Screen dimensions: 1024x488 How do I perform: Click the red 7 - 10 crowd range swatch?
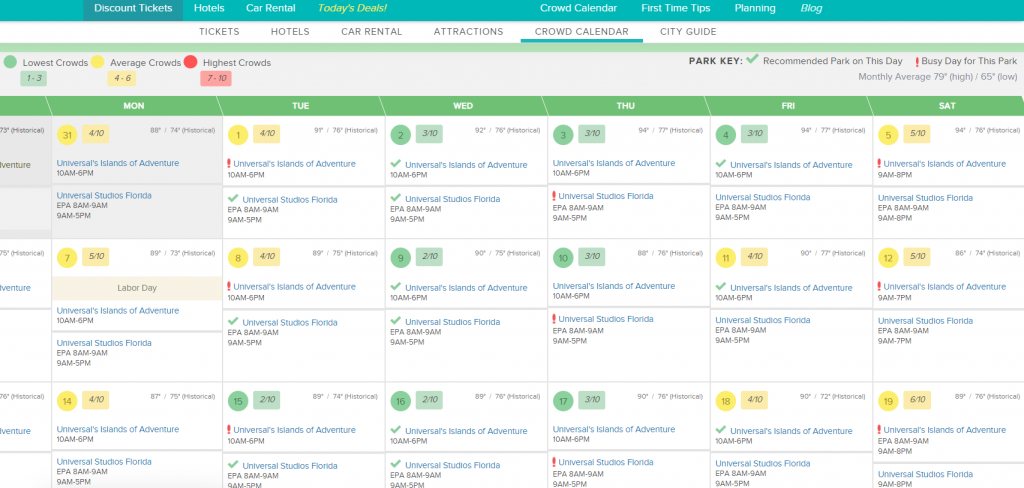(215, 78)
